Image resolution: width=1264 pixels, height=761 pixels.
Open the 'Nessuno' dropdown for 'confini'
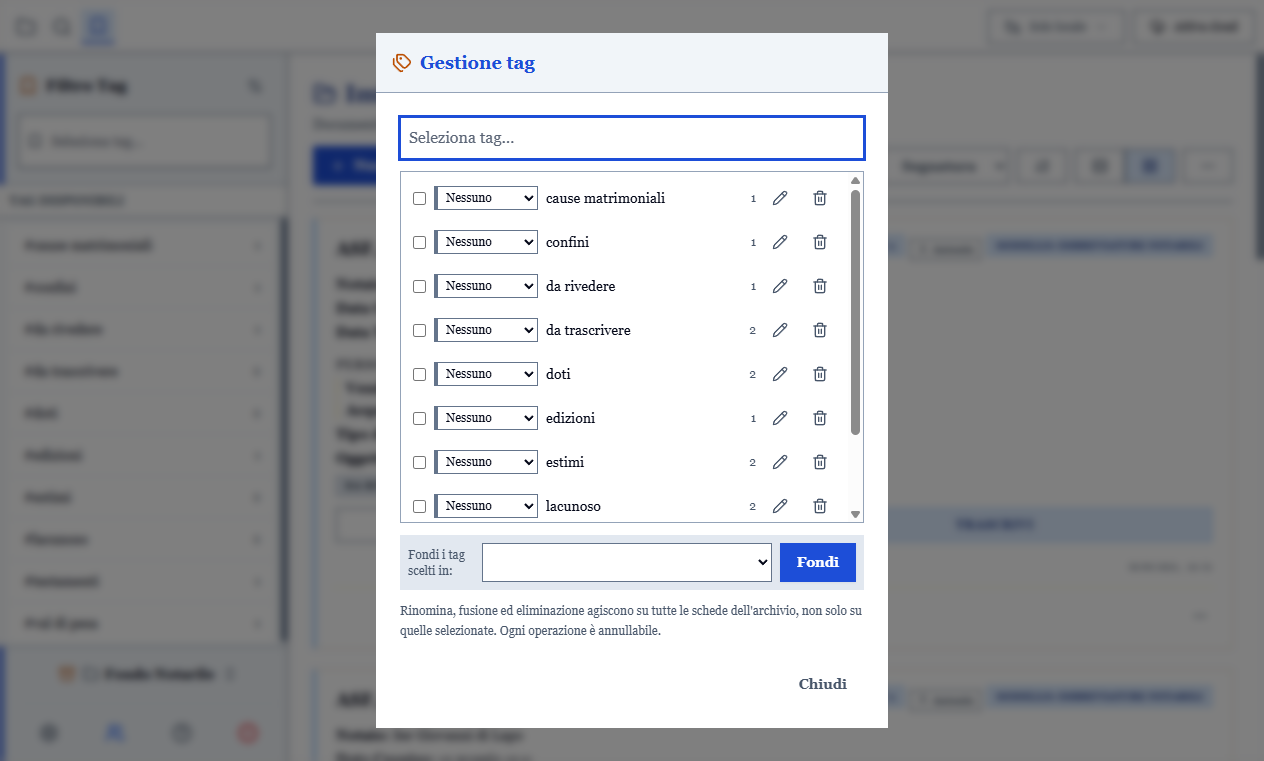[486, 242]
